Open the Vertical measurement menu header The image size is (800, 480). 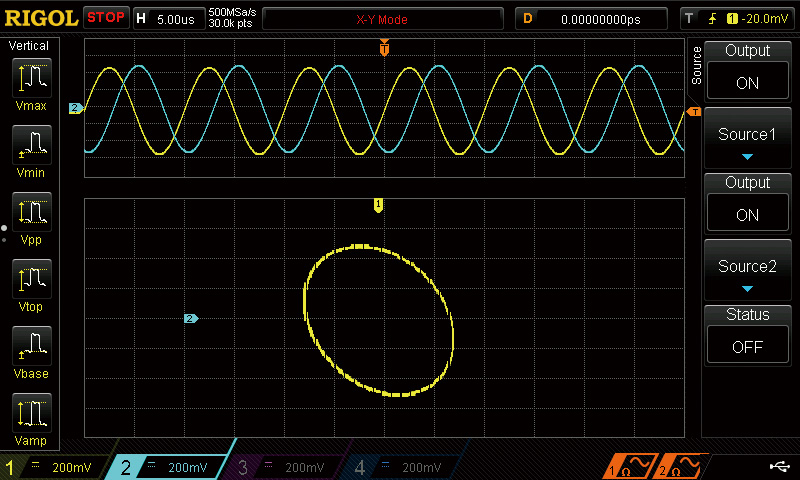[x=29, y=46]
